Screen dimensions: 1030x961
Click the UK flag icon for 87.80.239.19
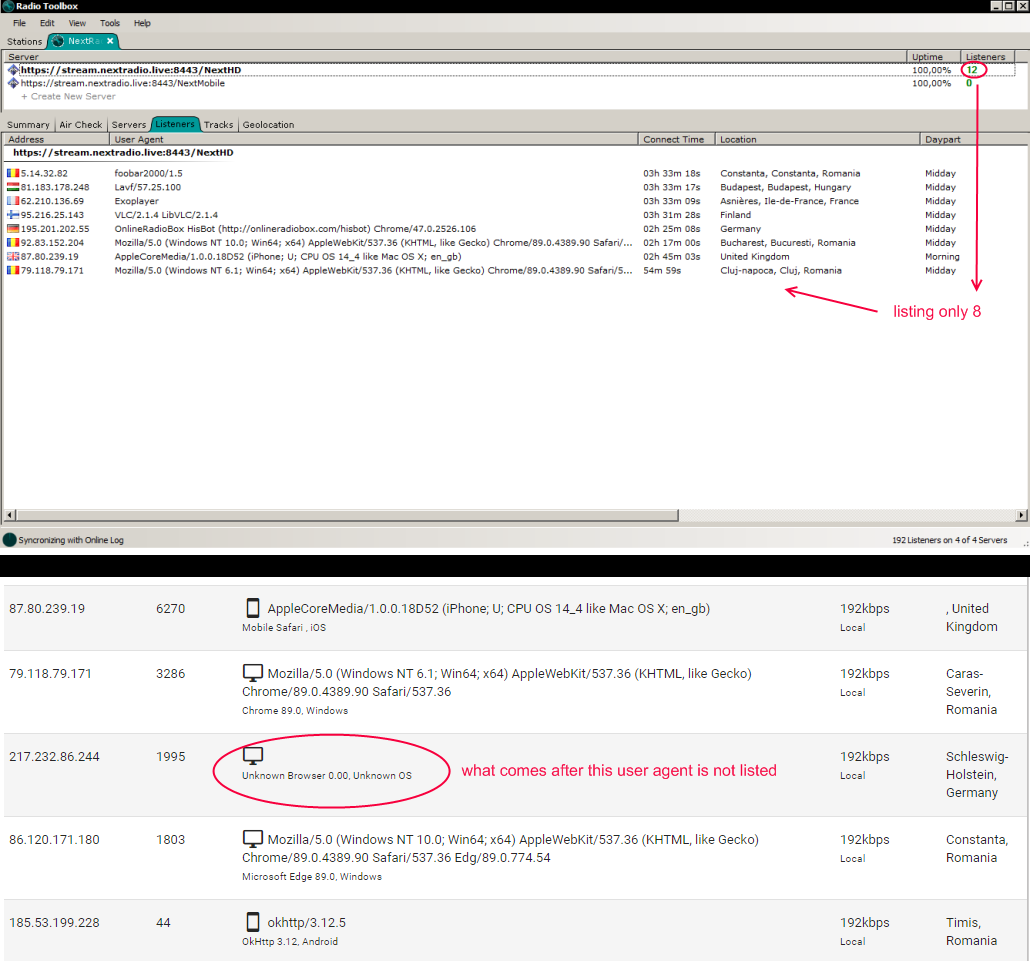(13, 257)
